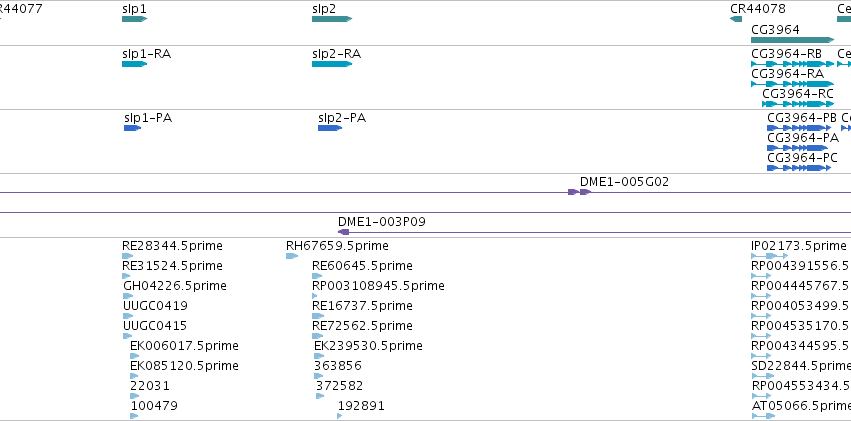The image size is (851, 421).
Task: Click the slp1-RA transcript glyph
Action: pos(135,64)
